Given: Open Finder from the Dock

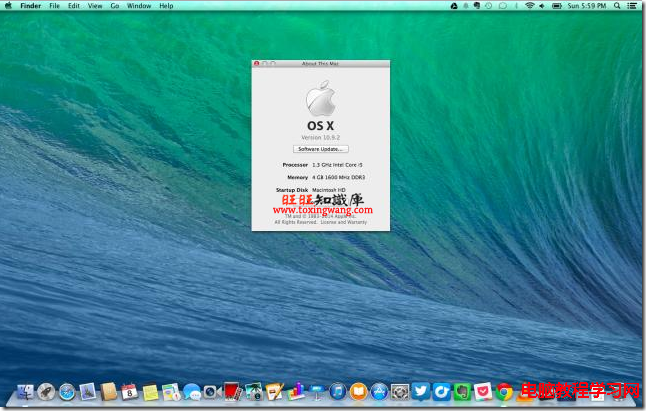Looking at the screenshot, I should pos(26,392).
